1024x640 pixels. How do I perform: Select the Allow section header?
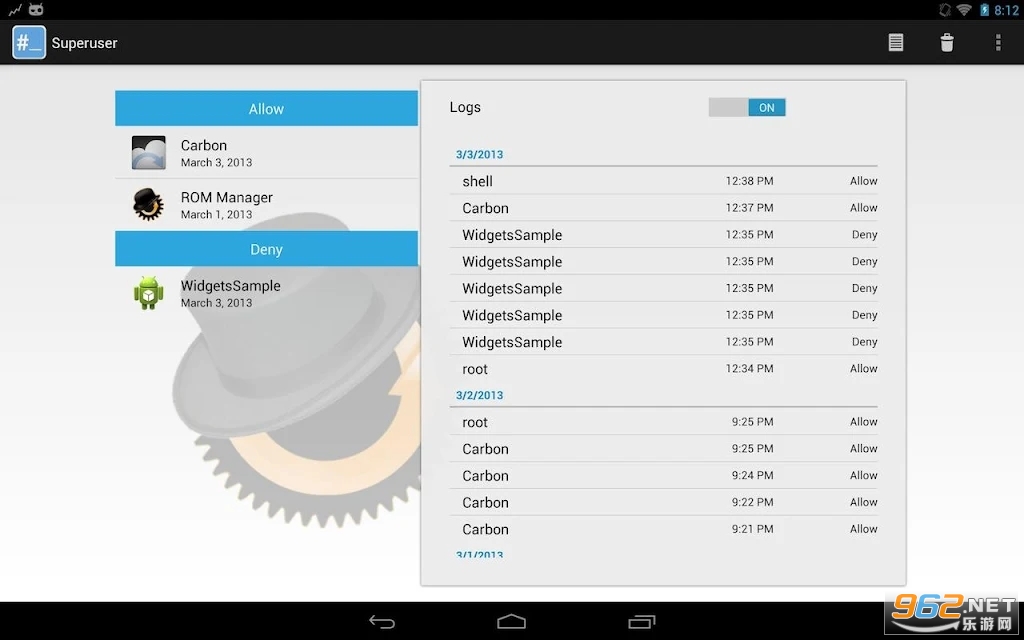[266, 108]
